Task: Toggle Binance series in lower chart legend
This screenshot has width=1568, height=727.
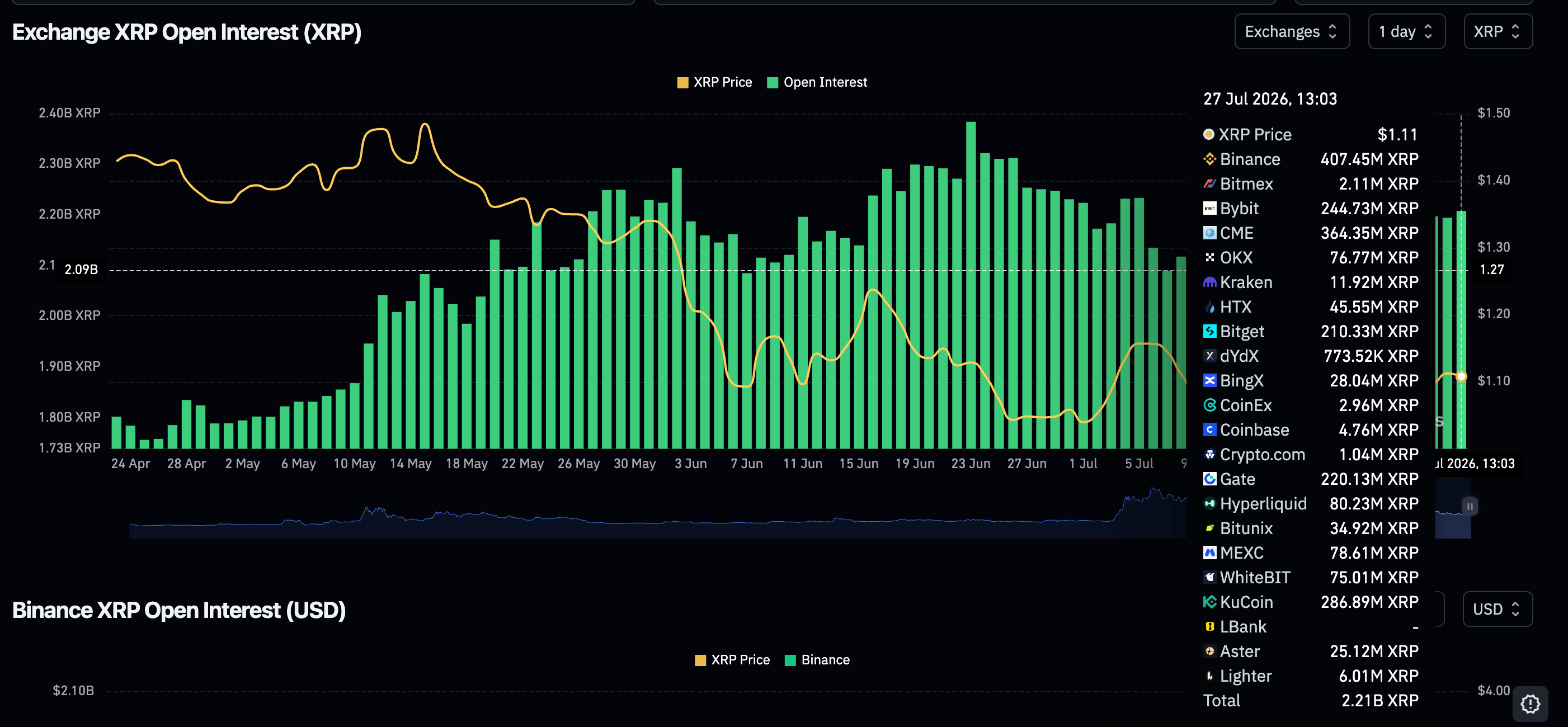Action: (817, 660)
